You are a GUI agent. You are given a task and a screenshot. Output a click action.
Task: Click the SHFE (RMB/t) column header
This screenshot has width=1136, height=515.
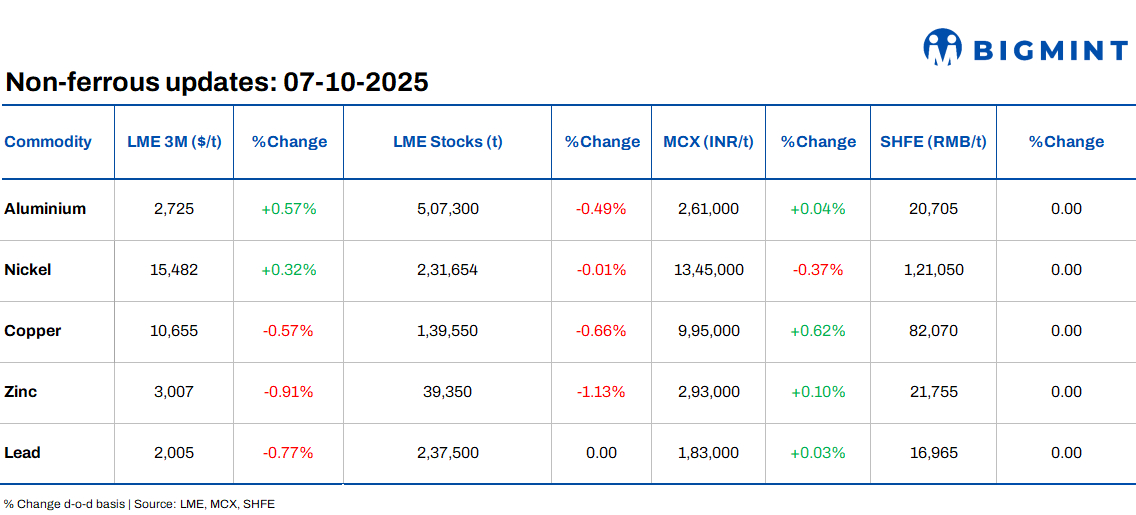(x=933, y=142)
